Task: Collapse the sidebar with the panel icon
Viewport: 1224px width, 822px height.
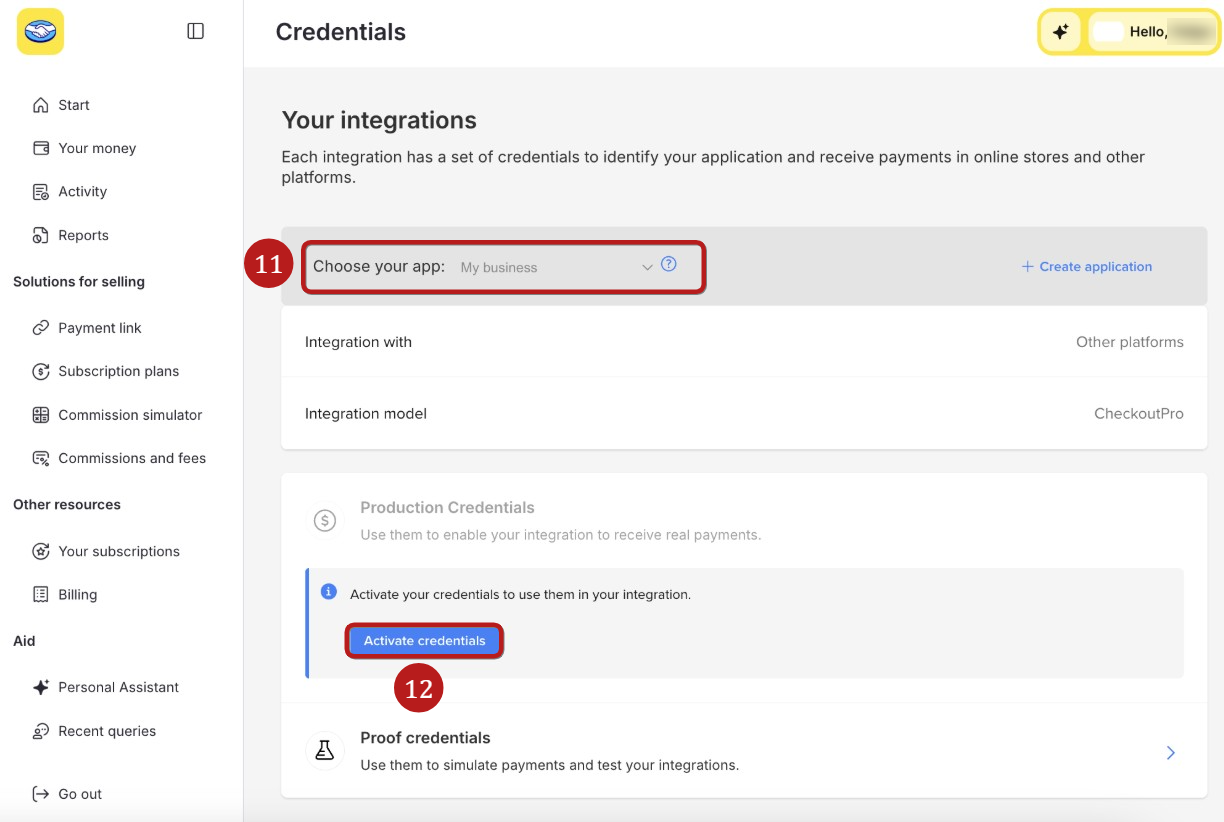Action: click(196, 31)
